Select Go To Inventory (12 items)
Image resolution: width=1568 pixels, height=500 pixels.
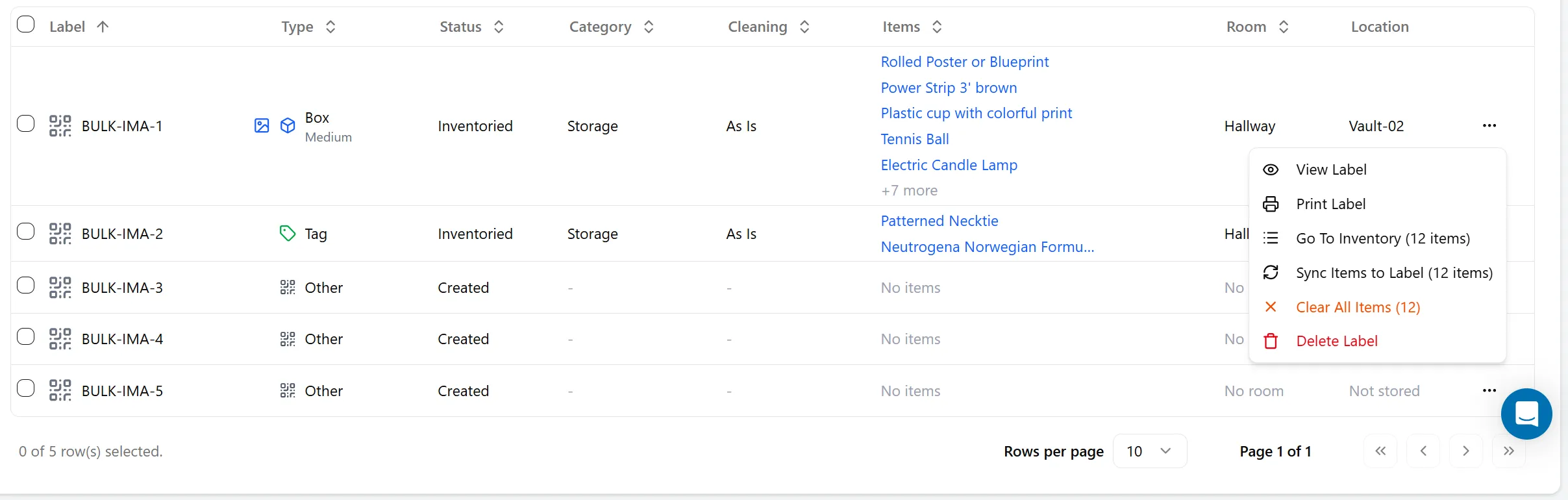coord(1377,238)
